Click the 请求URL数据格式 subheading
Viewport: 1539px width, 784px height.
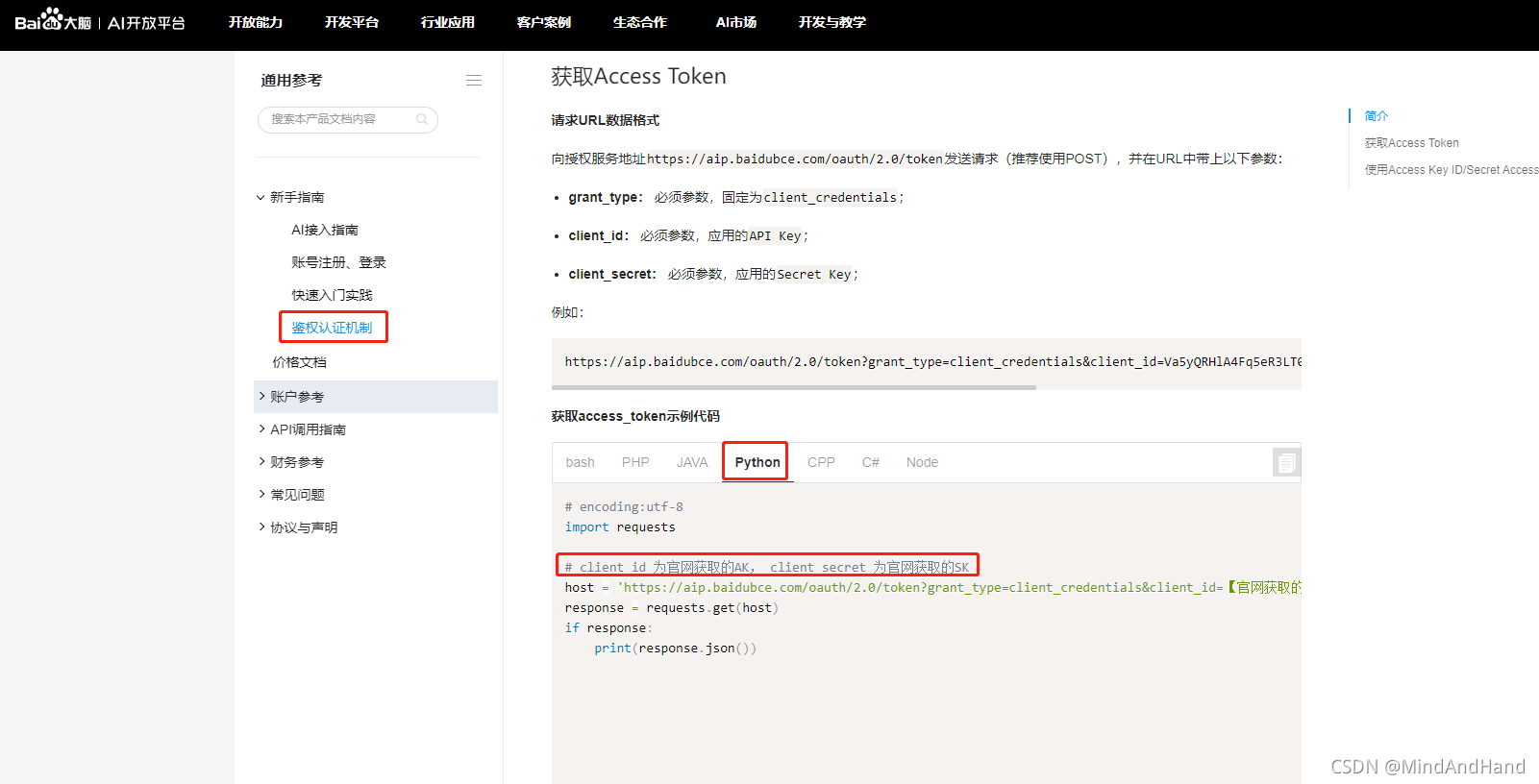coord(606,120)
